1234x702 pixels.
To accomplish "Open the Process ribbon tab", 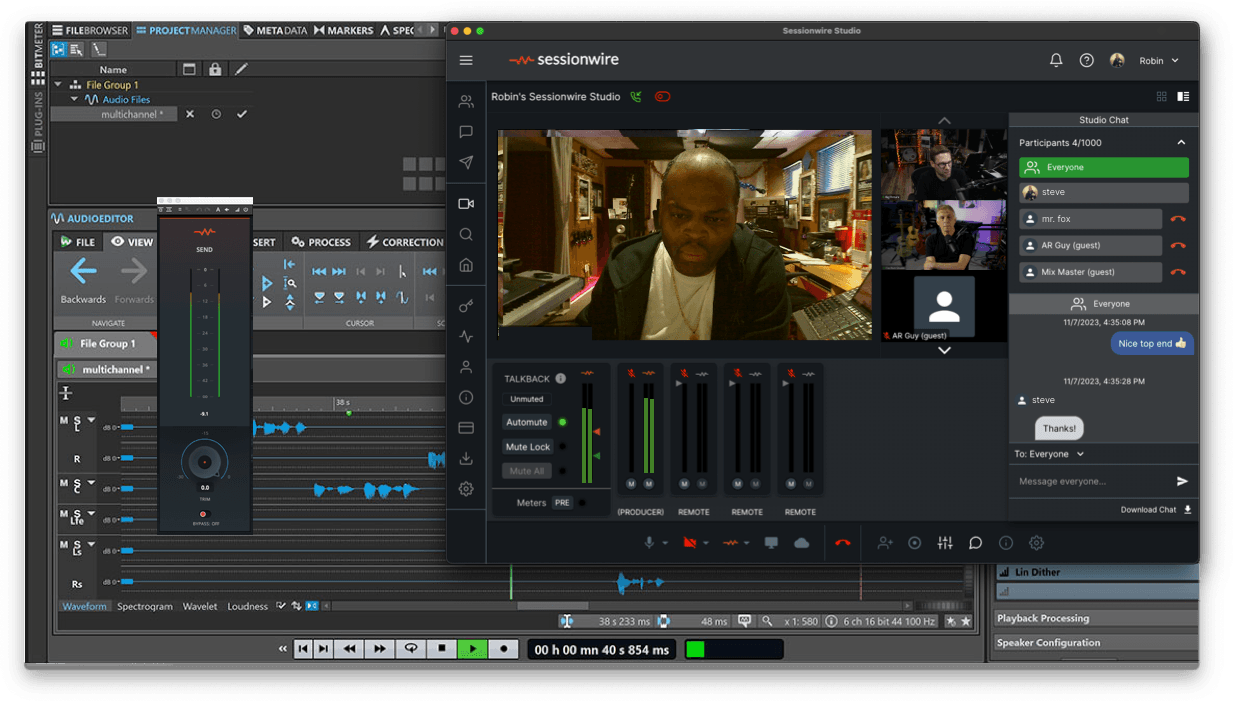I will click(321, 242).
